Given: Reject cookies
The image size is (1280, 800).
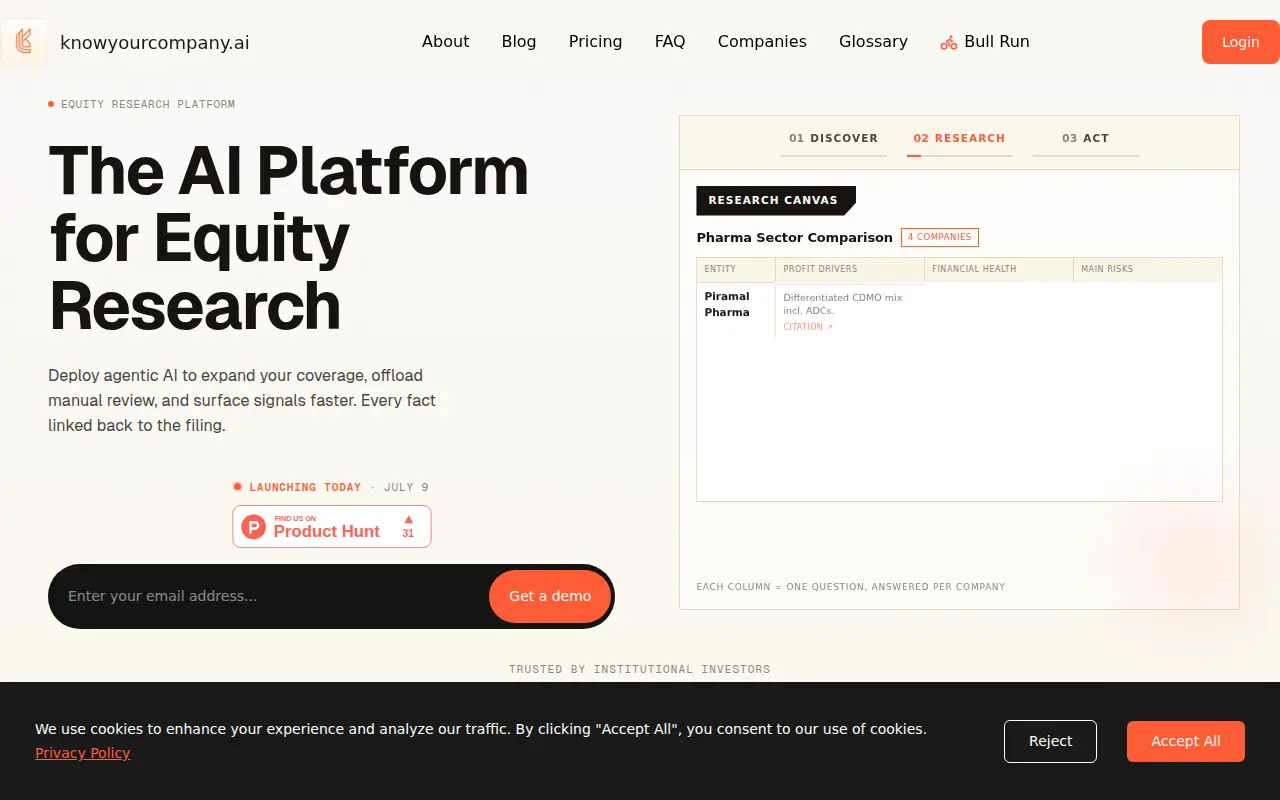Looking at the screenshot, I should pos(1050,741).
